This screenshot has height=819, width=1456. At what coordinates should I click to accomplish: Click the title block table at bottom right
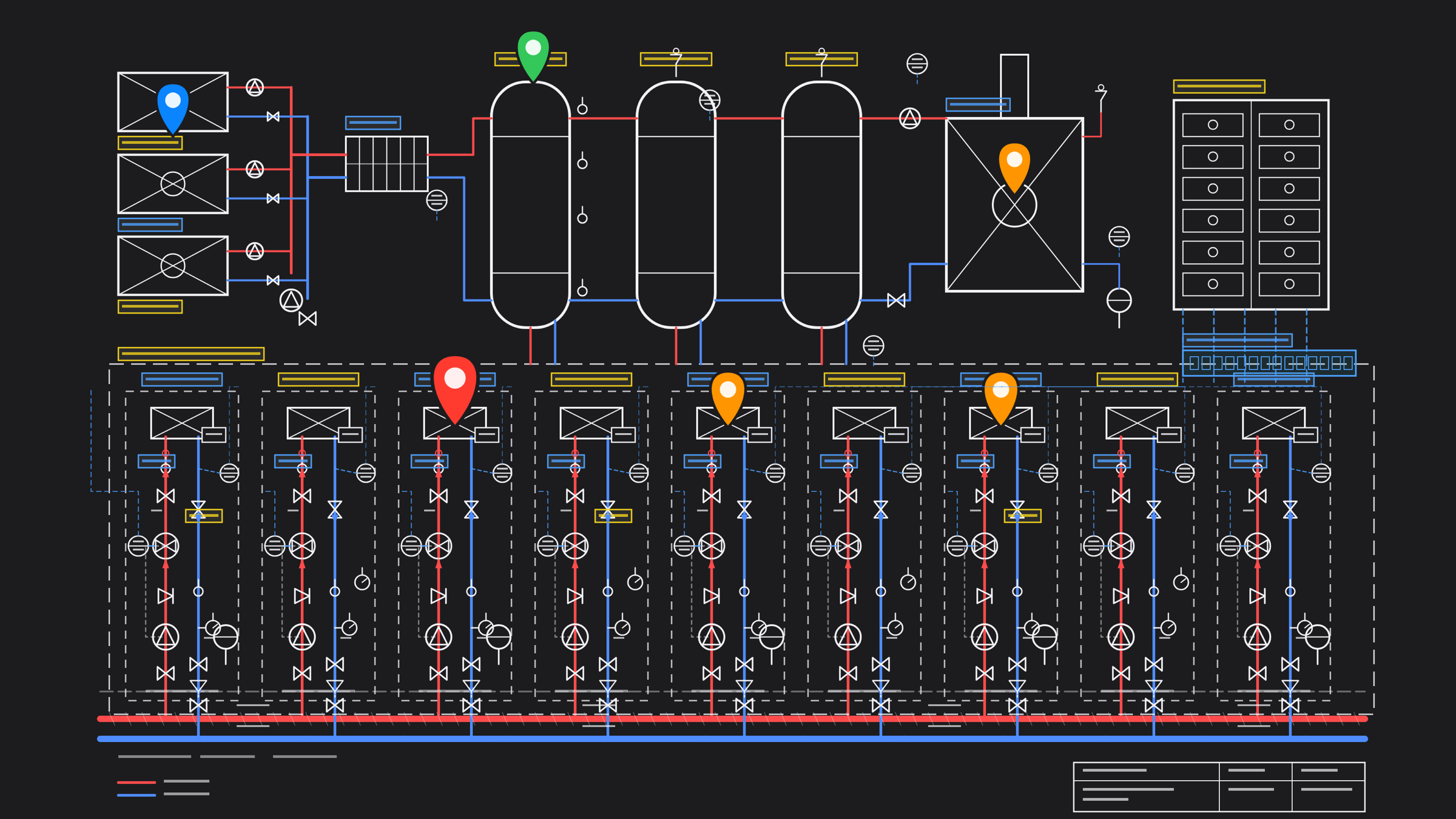click(x=1219, y=787)
